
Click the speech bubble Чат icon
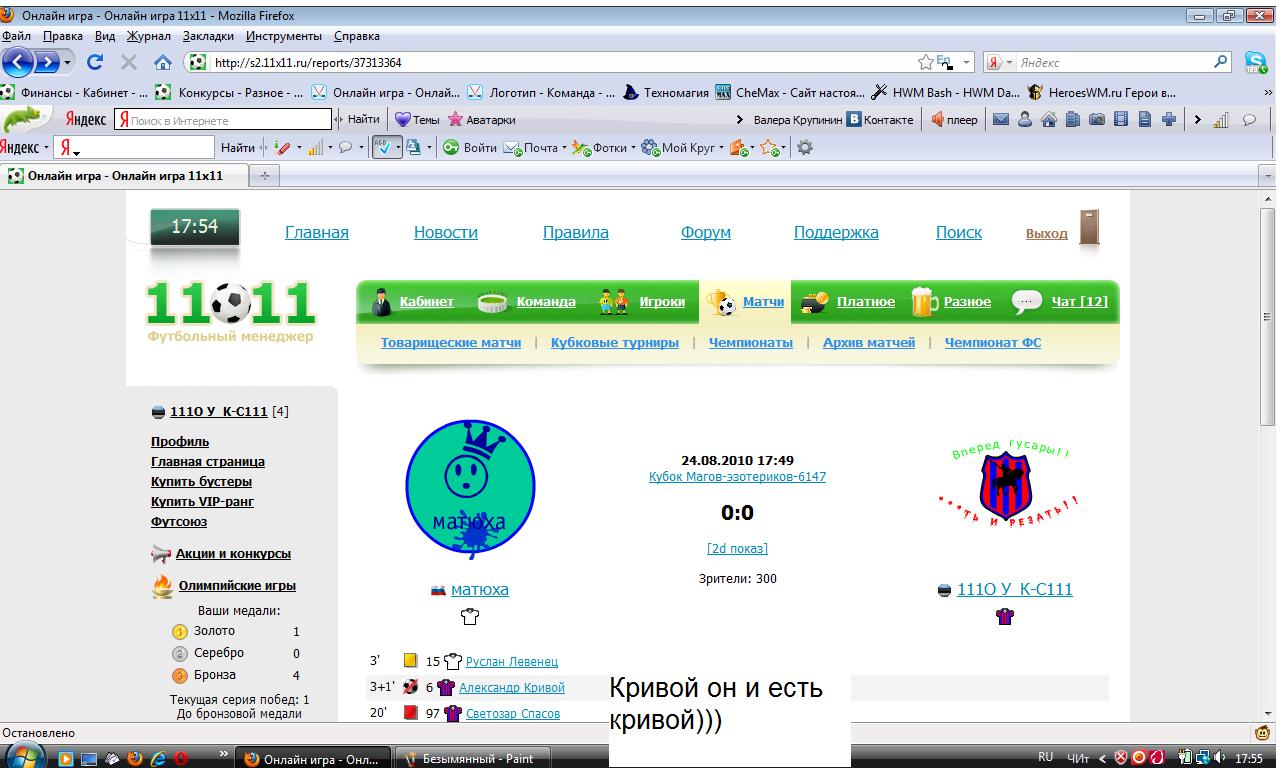[x=1027, y=301]
